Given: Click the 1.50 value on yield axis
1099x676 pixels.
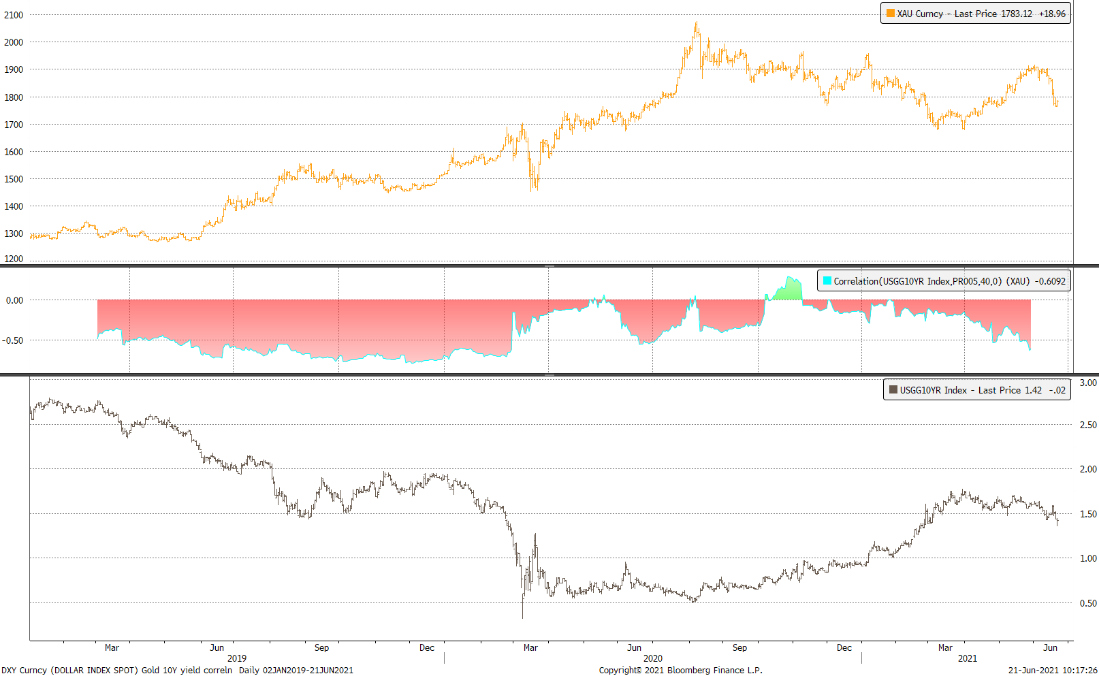Looking at the screenshot, I should tap(1087, 514).
